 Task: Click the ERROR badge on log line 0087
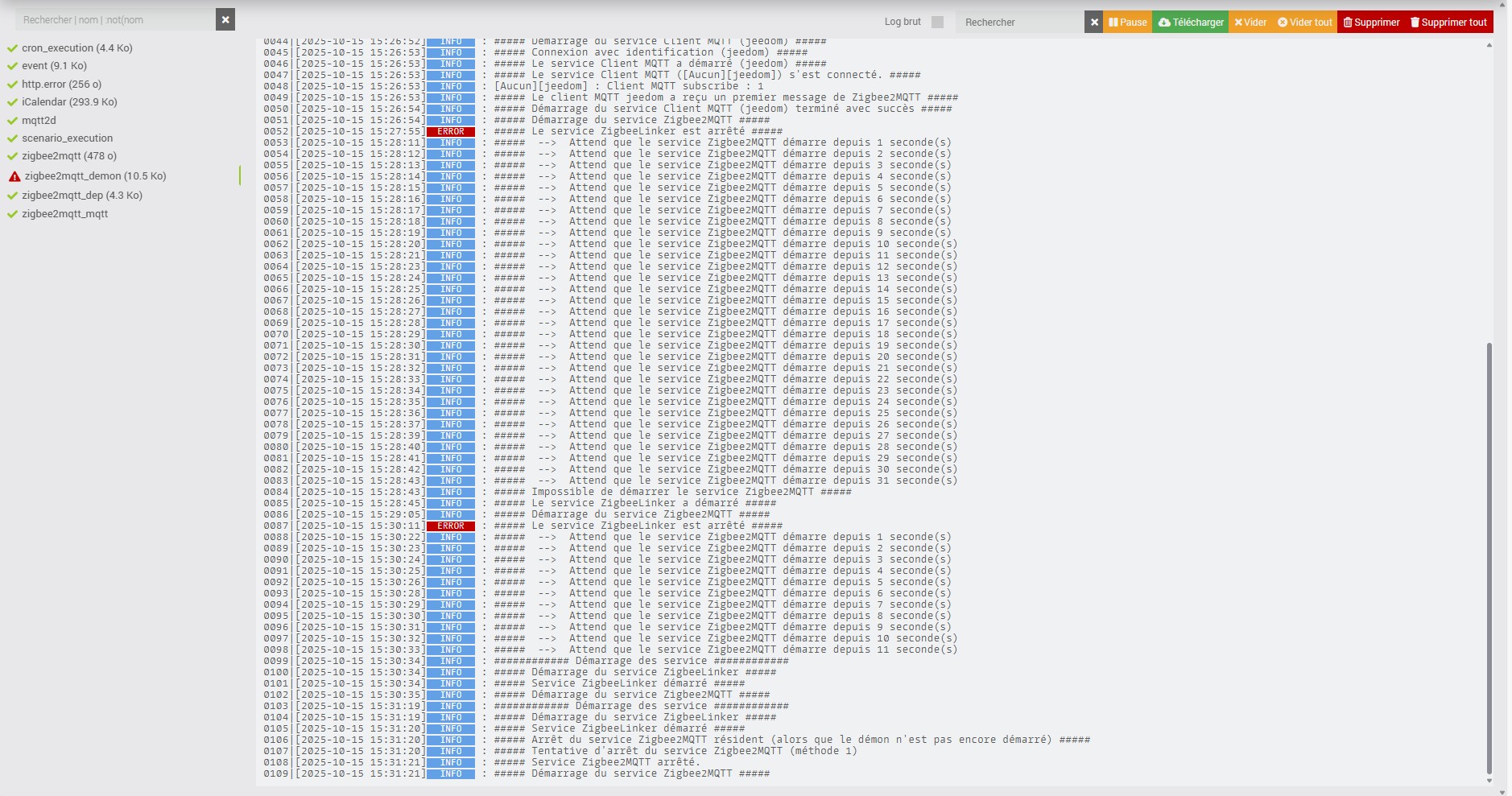pyautogui.click(x=451, y=526)
